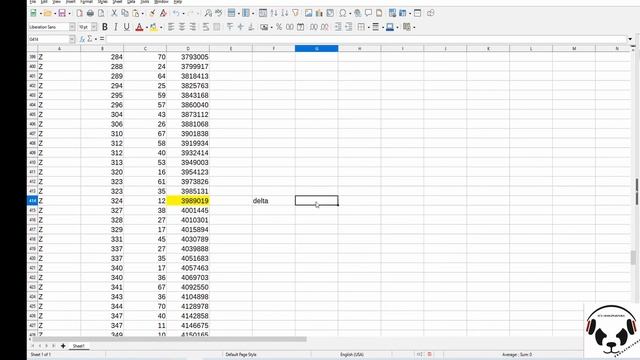Format cell as percent

[279, 27]
